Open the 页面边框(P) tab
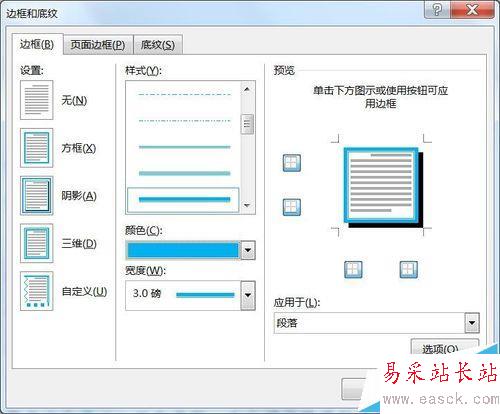500x414 pixels. (x=98, y=45)
